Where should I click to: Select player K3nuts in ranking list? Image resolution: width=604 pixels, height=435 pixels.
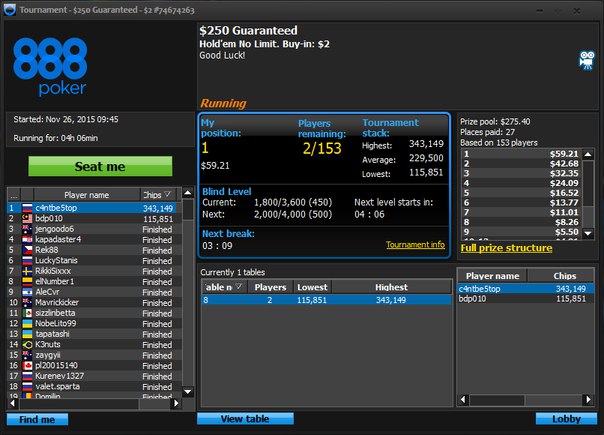(92, 344)
